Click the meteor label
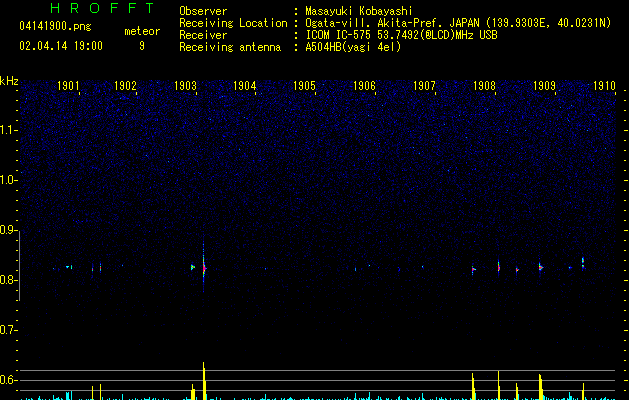 (142, 31)
